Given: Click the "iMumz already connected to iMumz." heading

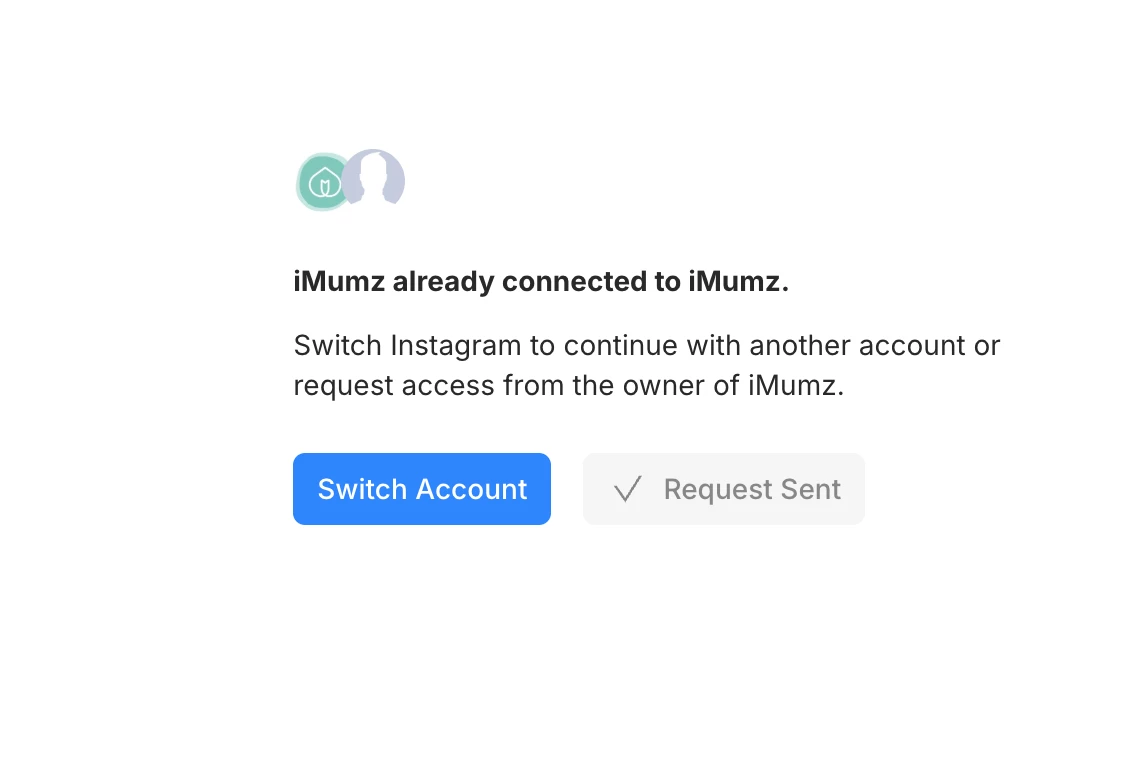Looking at the screenshot, I should [x=541, y=282].
